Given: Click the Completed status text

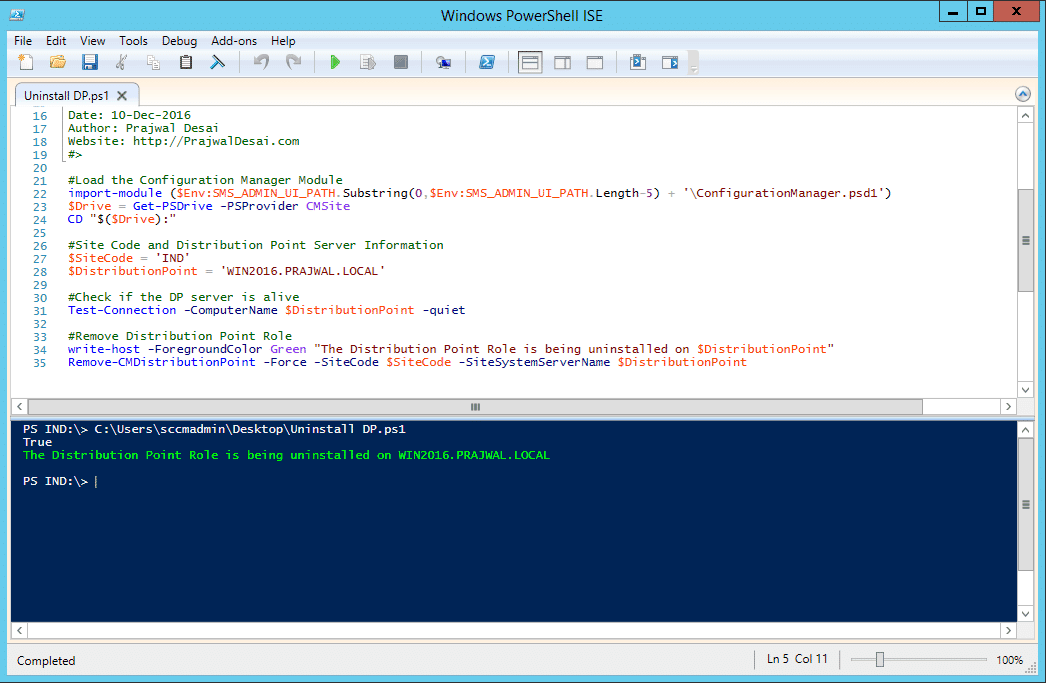Looking at the screenshot, I should pyautogui.click(x=46, y=660).
